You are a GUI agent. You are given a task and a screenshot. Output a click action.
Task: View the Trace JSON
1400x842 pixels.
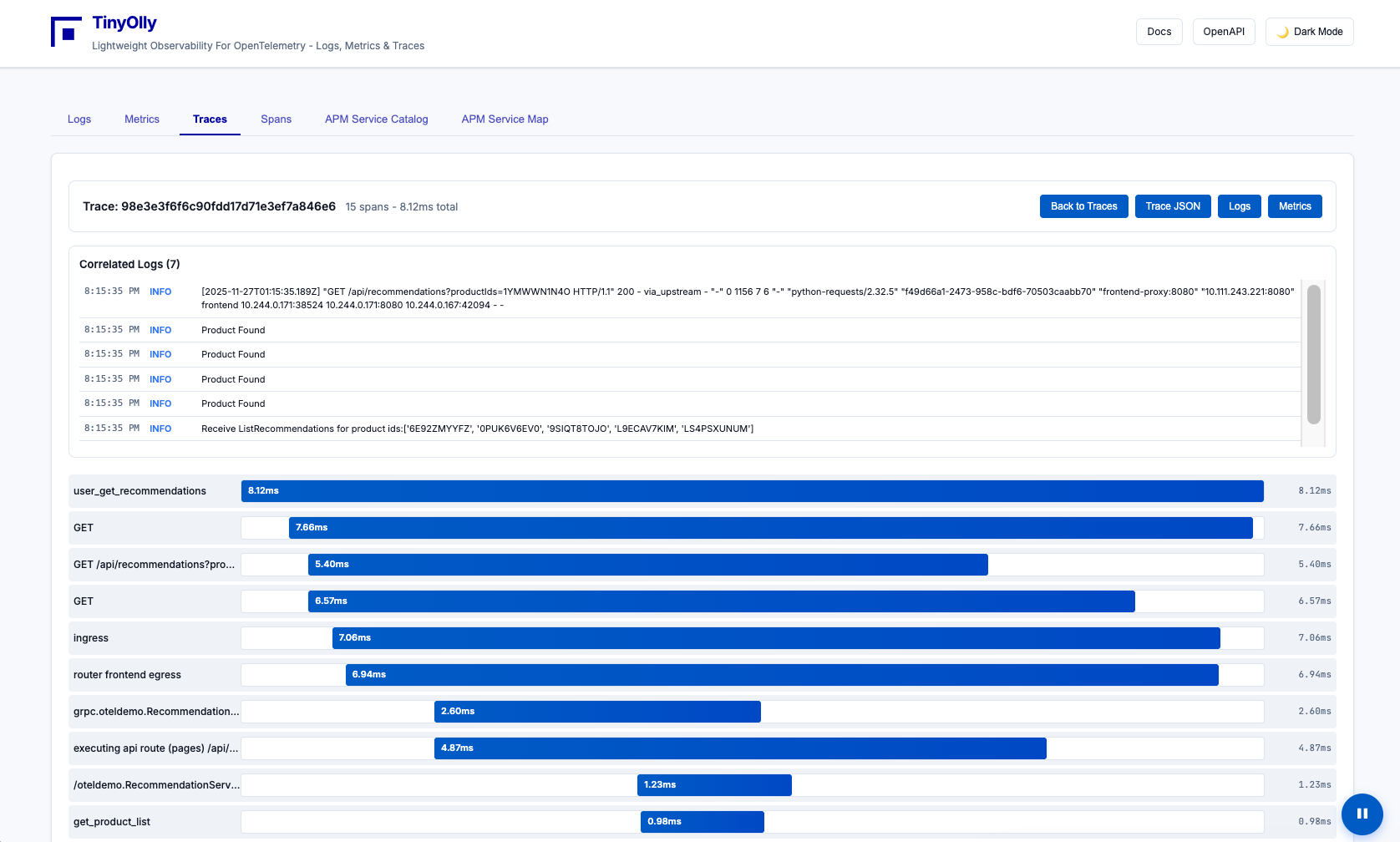point(1173,206)
